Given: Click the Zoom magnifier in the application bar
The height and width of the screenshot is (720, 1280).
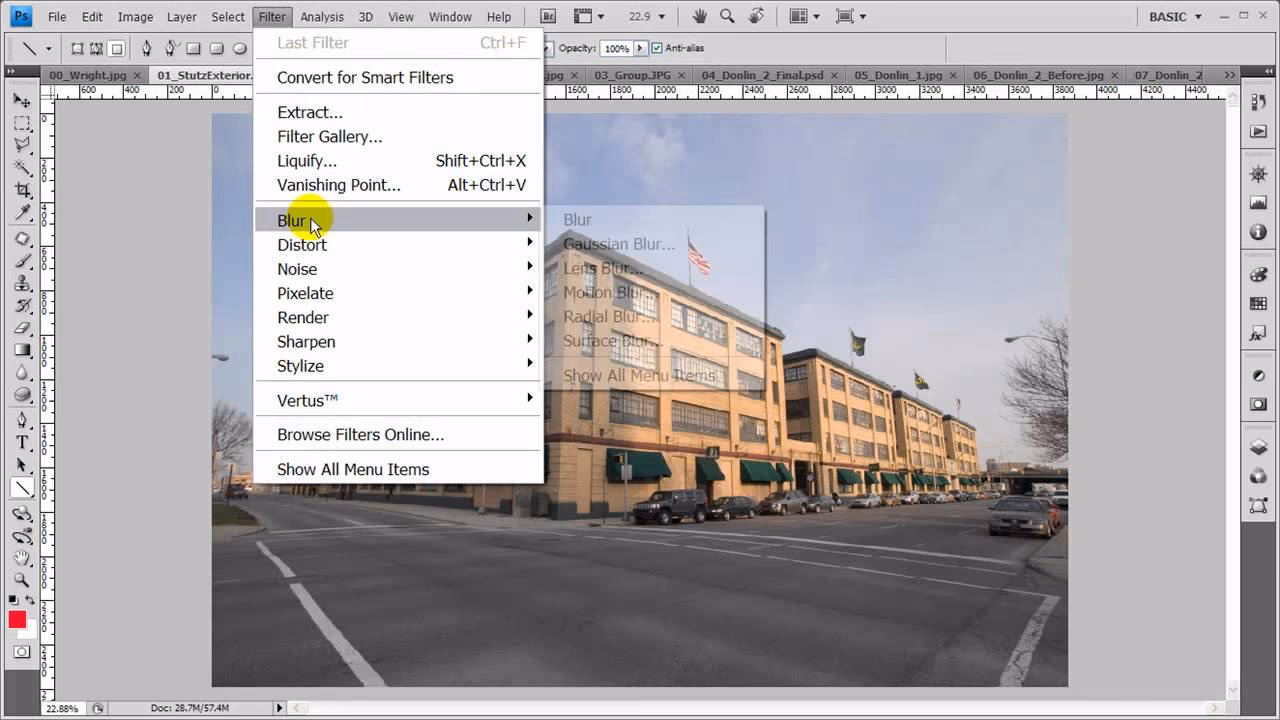Looking at the screenshot, I should [x=727, y=16].
